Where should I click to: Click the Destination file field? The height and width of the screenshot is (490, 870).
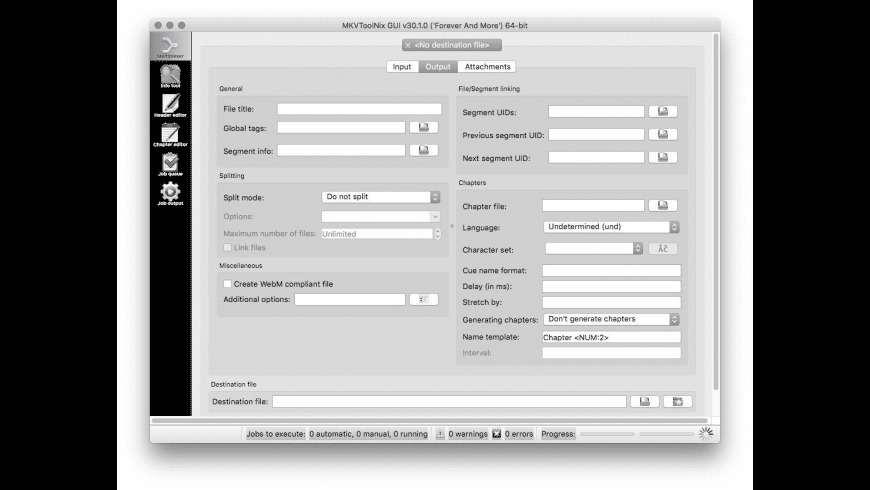(x=449, y=401)
